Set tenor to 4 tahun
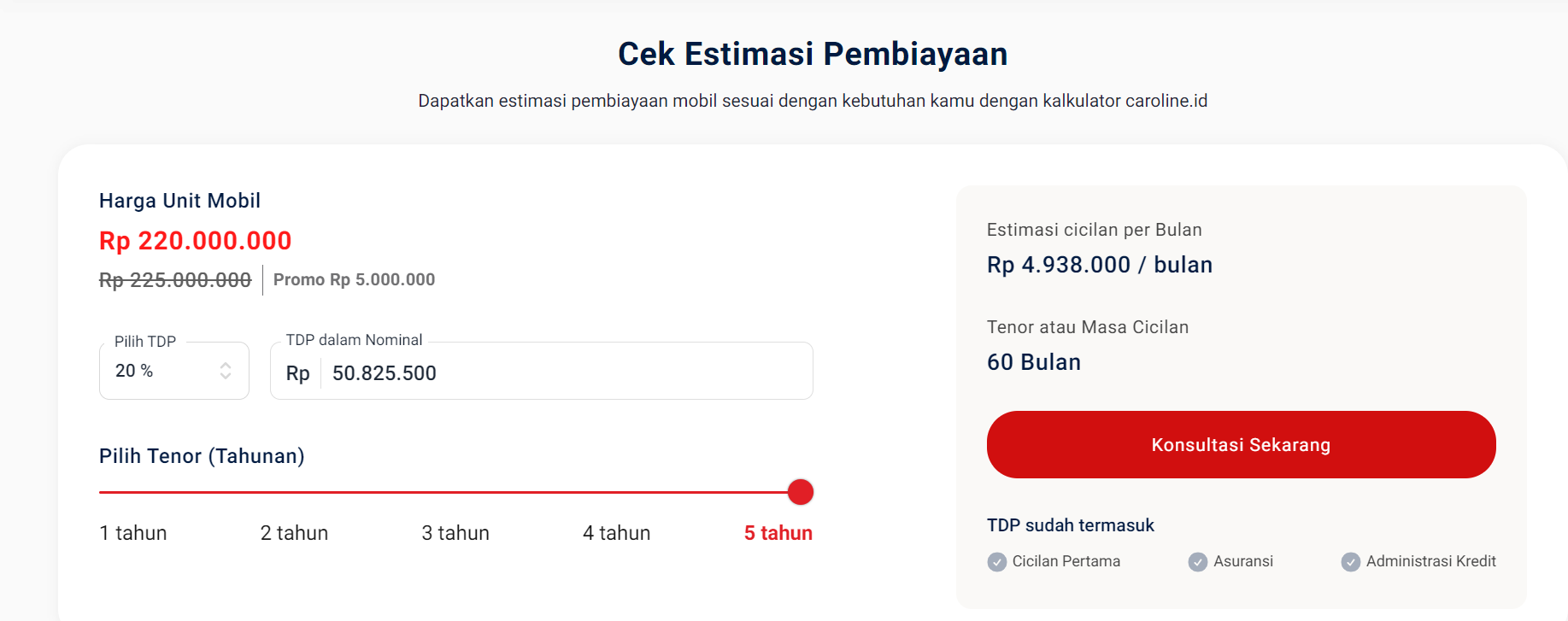The width and height of the screenshot is (1568, 621). point(616,533)
